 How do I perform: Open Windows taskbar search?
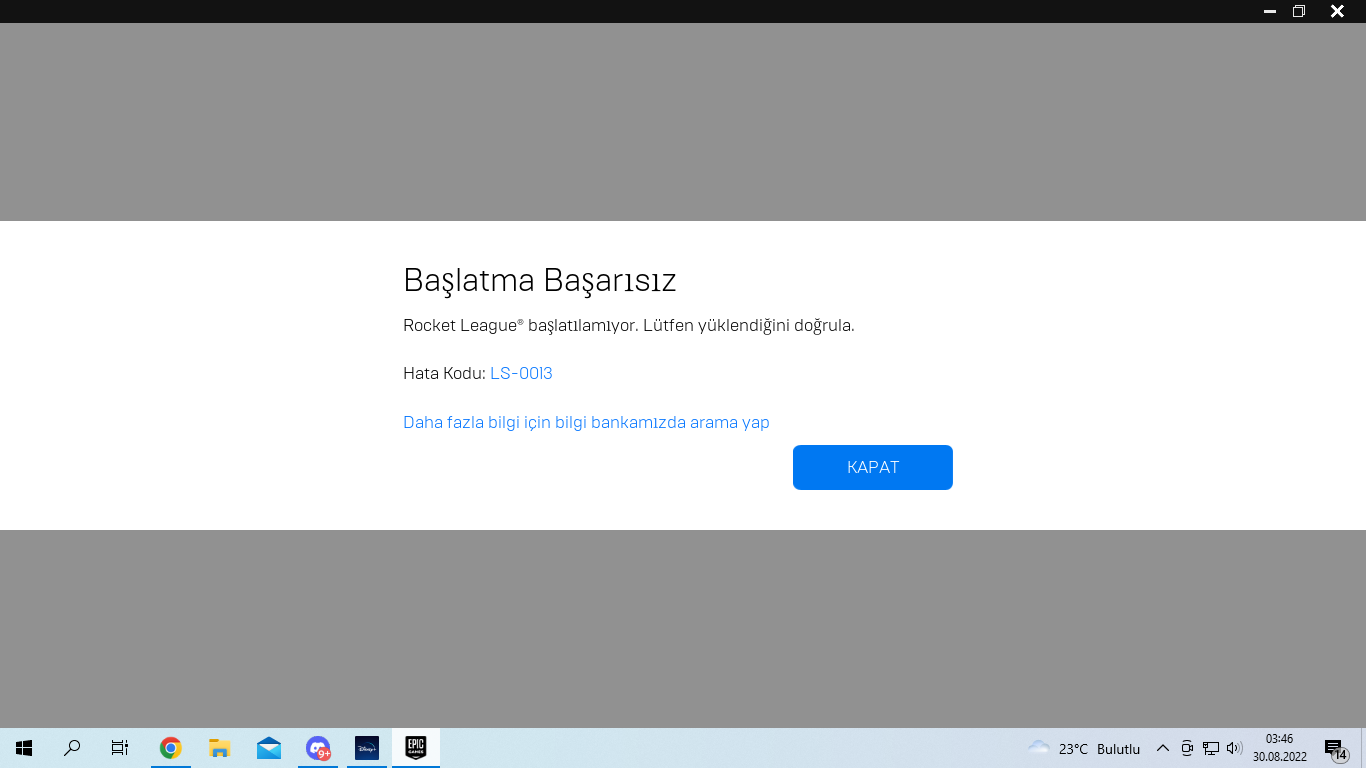72,748
